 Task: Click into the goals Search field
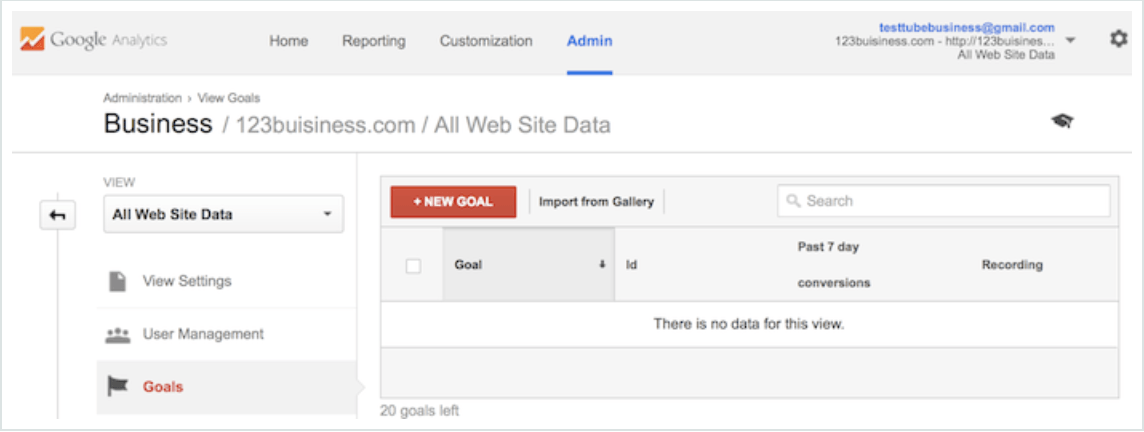click(x=950, y=201)
